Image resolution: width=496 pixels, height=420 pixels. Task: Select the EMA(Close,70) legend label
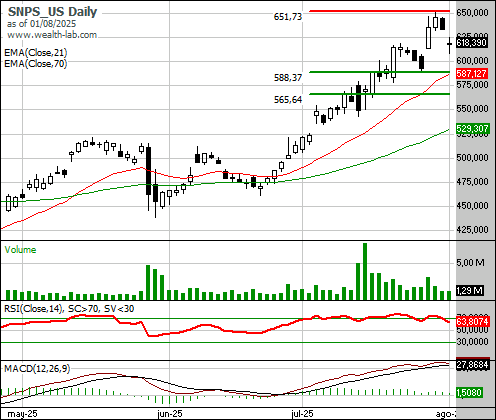click(36, 63)
